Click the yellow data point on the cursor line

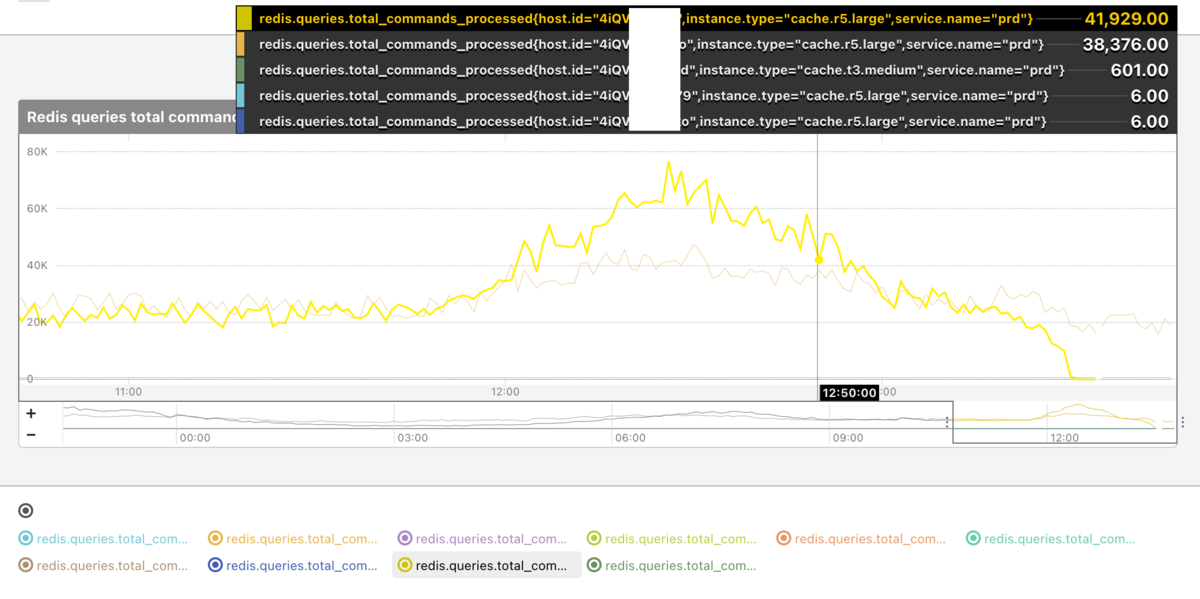[819, 260]
